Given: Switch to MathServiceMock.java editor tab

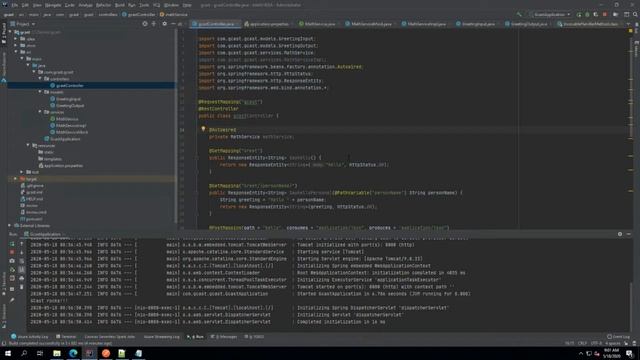Looking at the screenshot, I should [369, 24].
